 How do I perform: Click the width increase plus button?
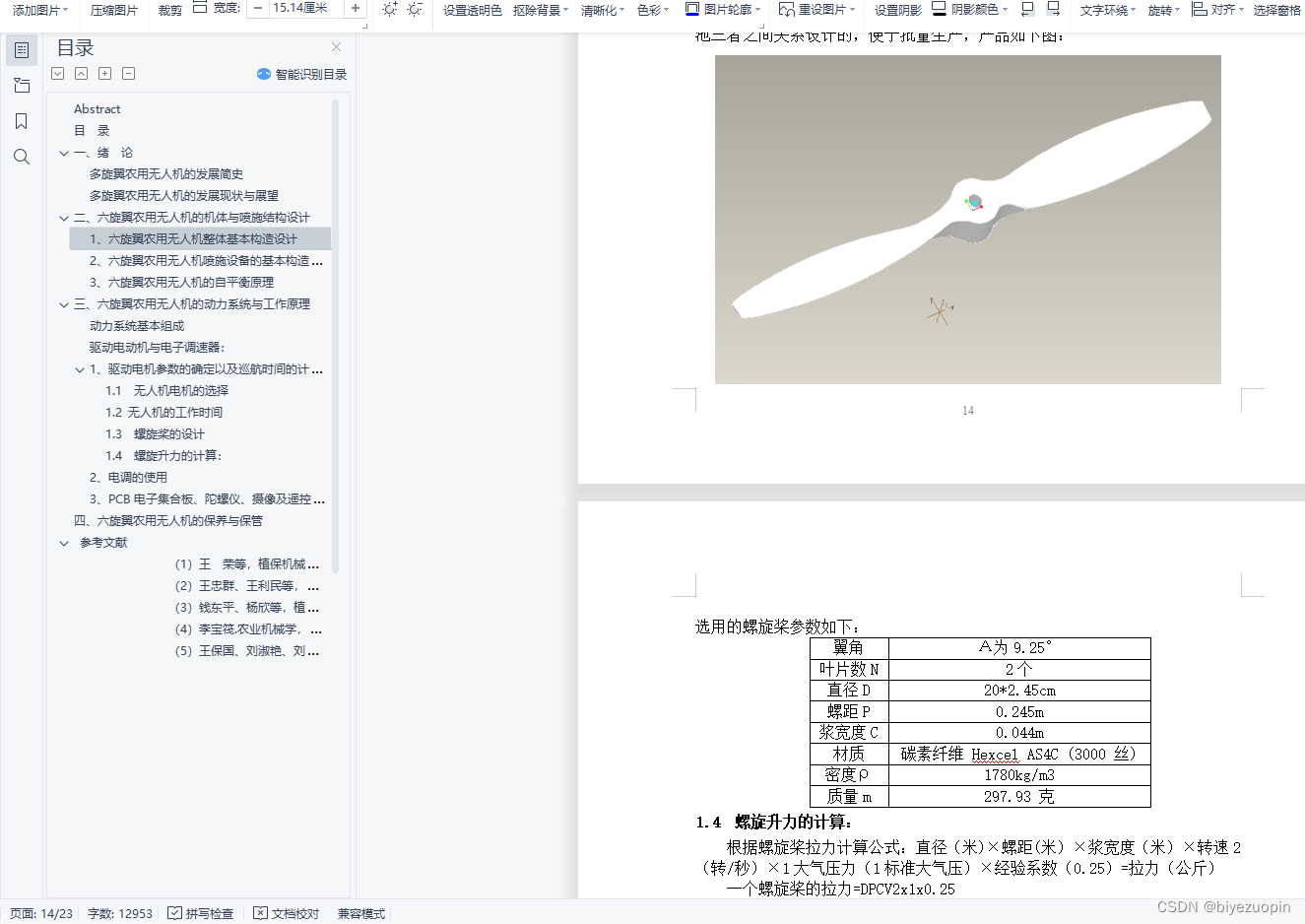[356, 9]
